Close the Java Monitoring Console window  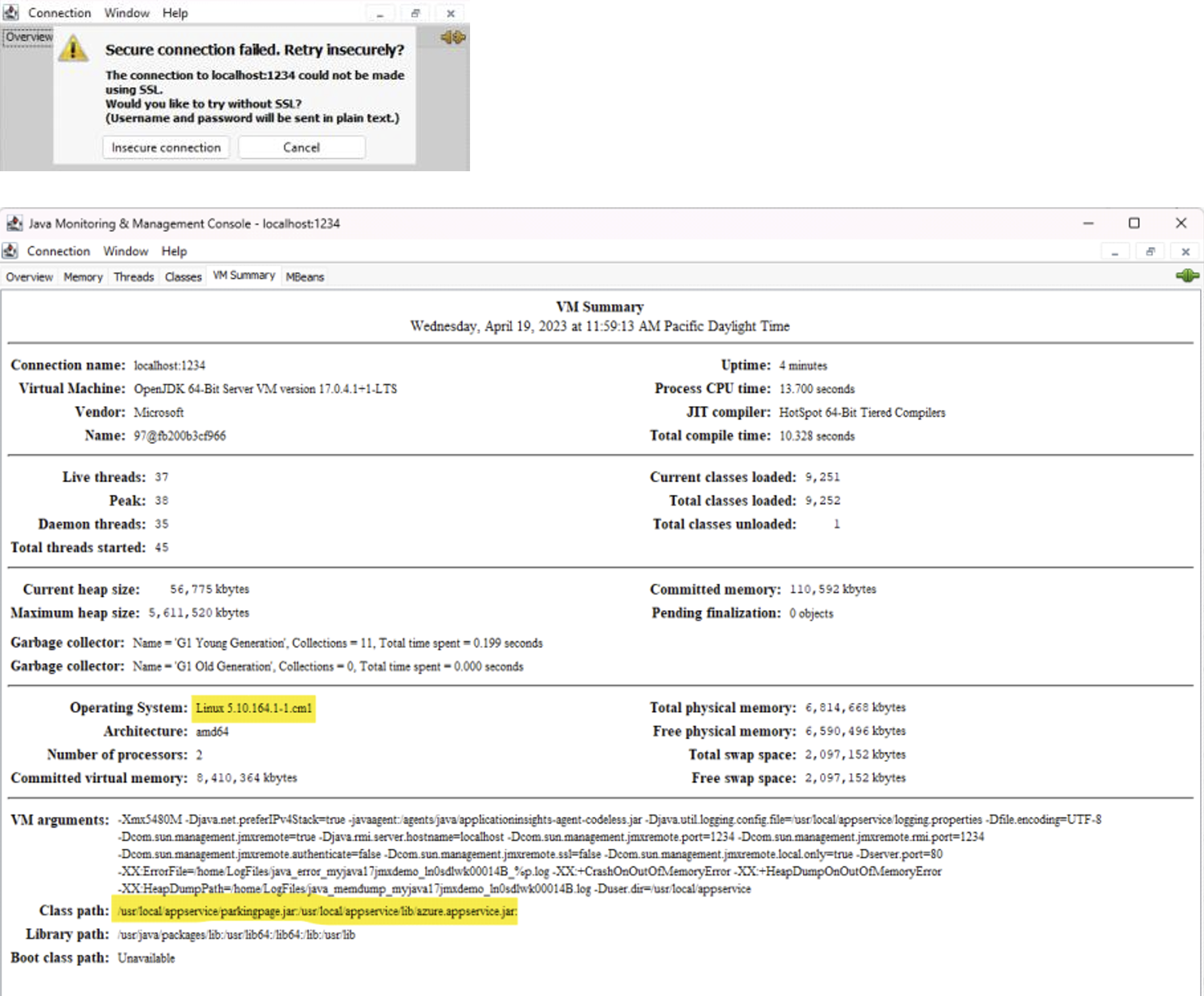point(1181,223)
